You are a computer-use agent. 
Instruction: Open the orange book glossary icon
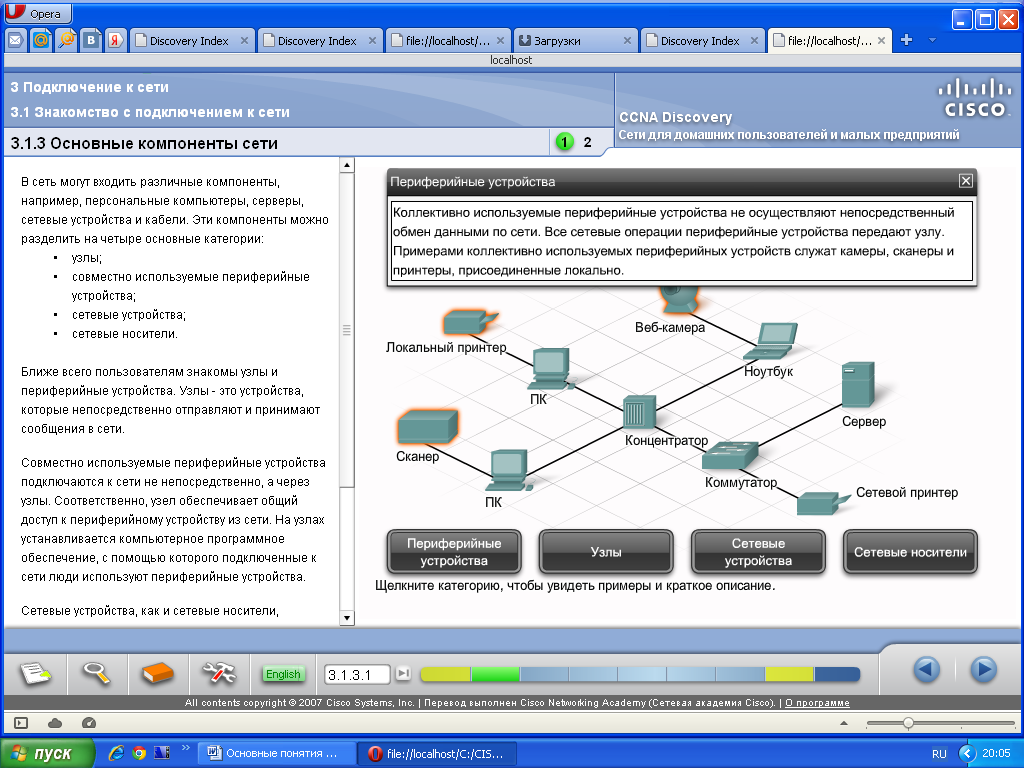157,673
